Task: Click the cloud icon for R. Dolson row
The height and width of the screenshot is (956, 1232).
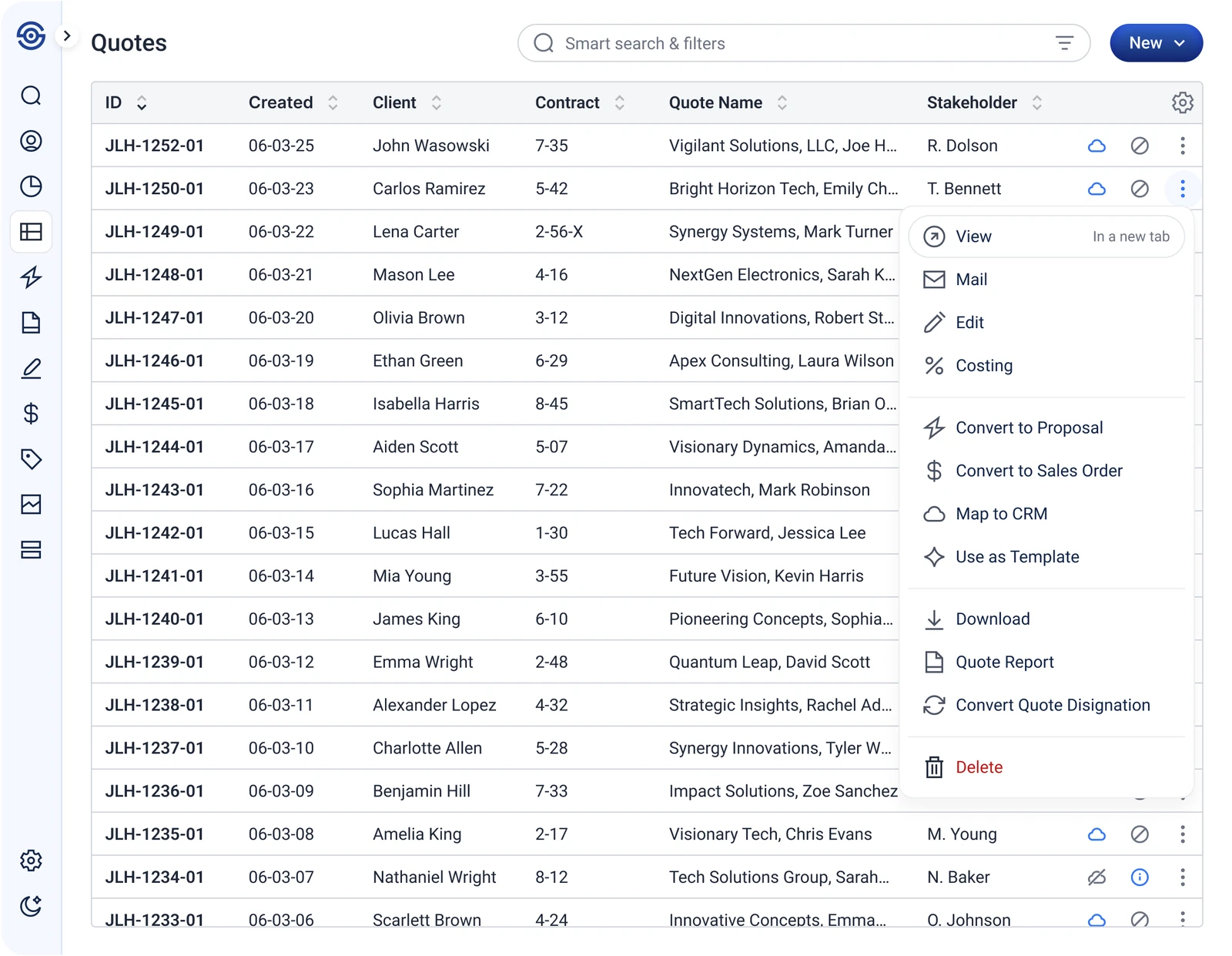Action: 1096,146
